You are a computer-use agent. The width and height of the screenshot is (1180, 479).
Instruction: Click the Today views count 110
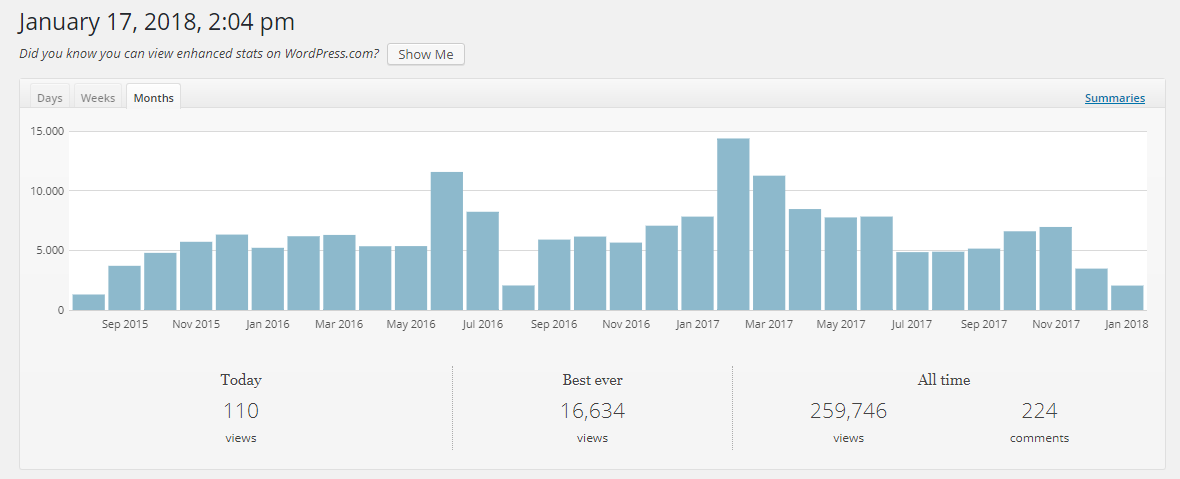241,411
